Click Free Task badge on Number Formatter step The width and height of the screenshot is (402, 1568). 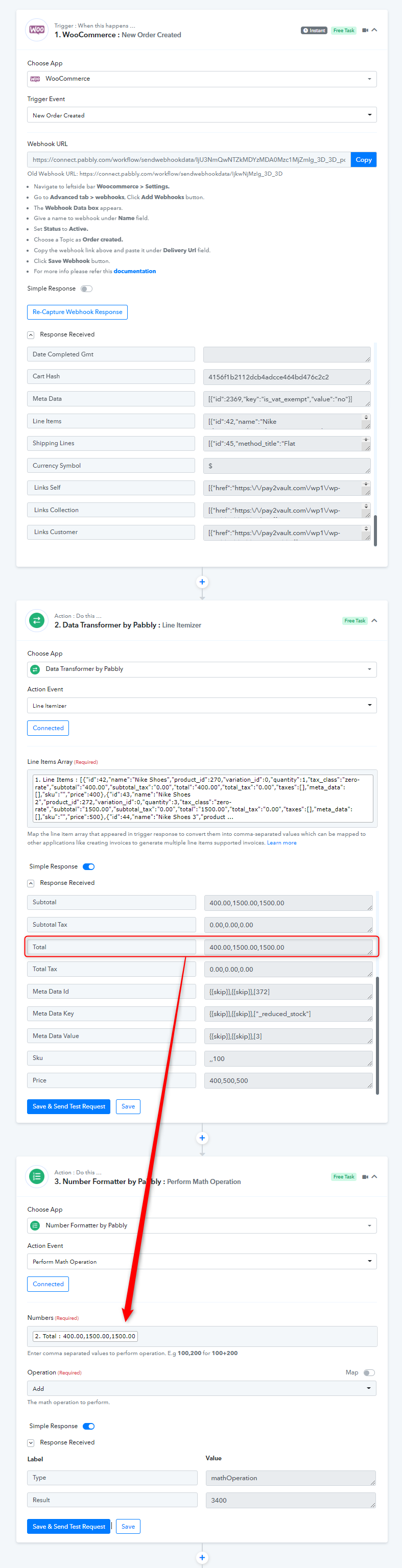pos(344,1177)
